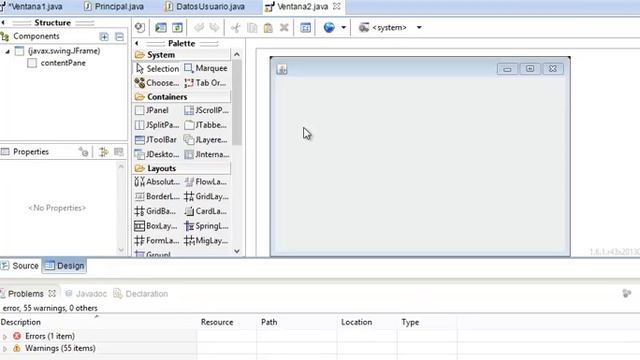Open the Javadoc tab

(x=86, y=293)
